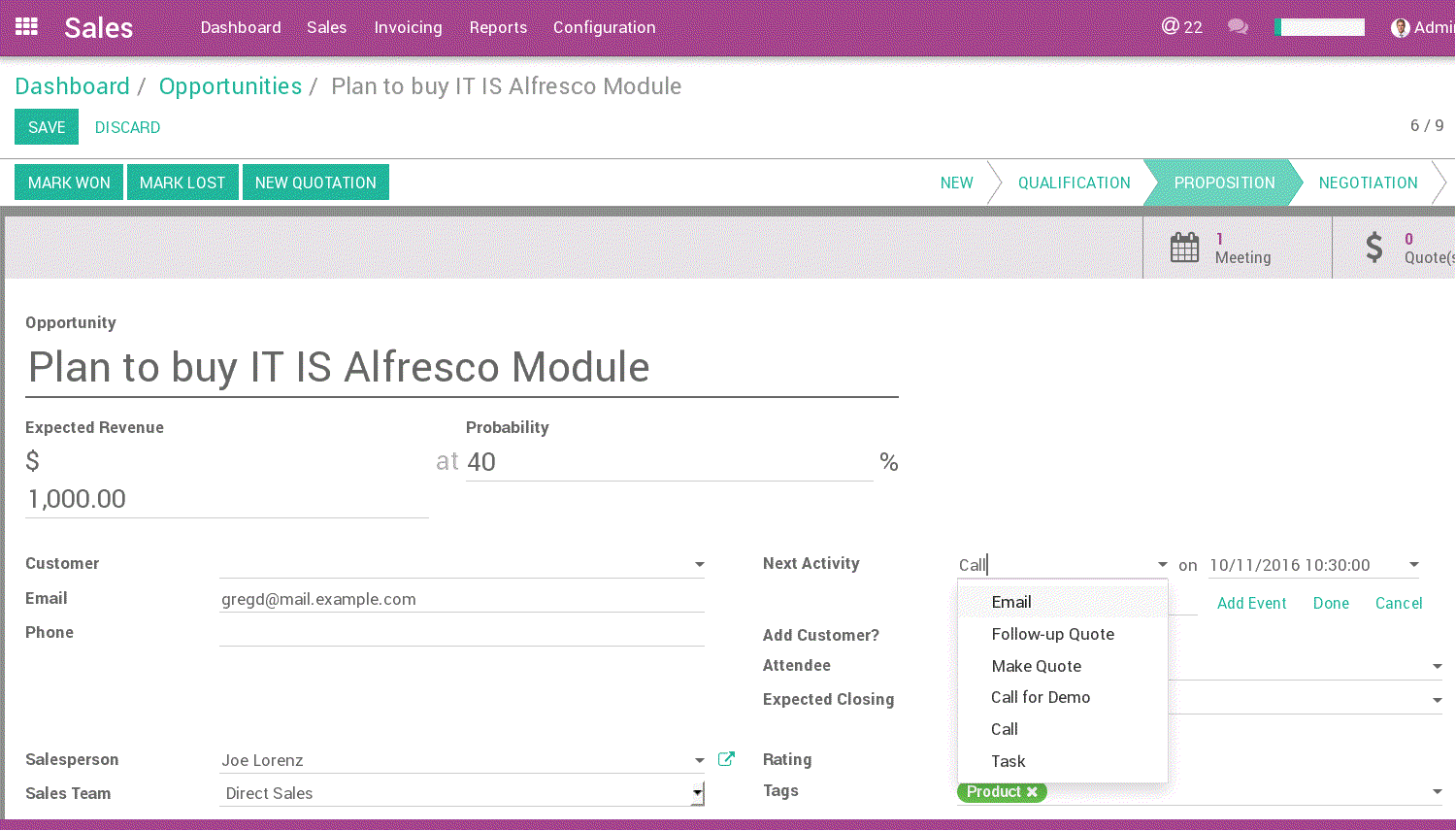This screenshot has height=831, width=1456.
Task: Choose Email activity option
Action: click(x=1062, y=602)
